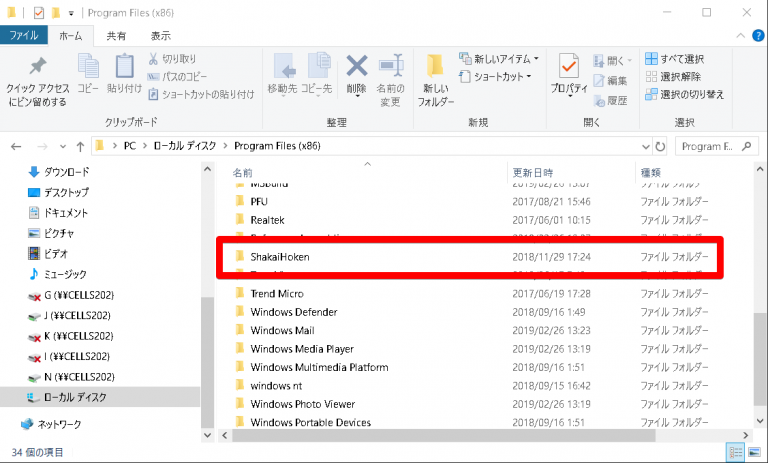Select network drive G in sidebar

(71, 295)
